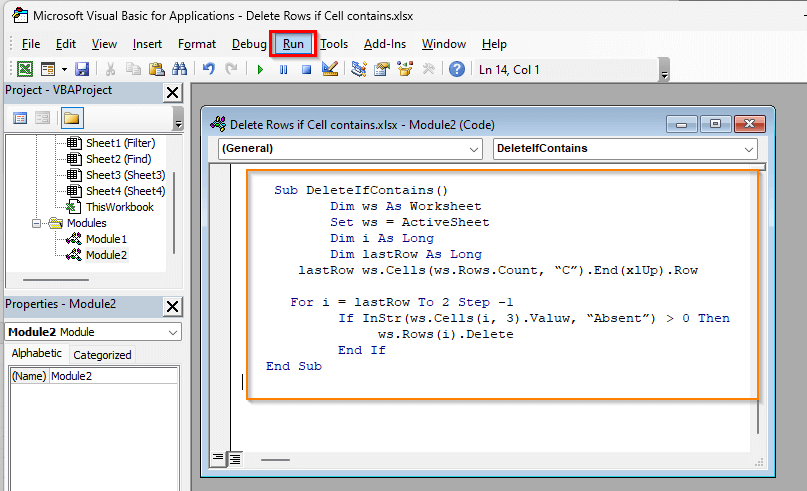The width and height of the screenshot is (807, 491).
Task: Save the project with the floppy icon
Action: click(82, 69)
